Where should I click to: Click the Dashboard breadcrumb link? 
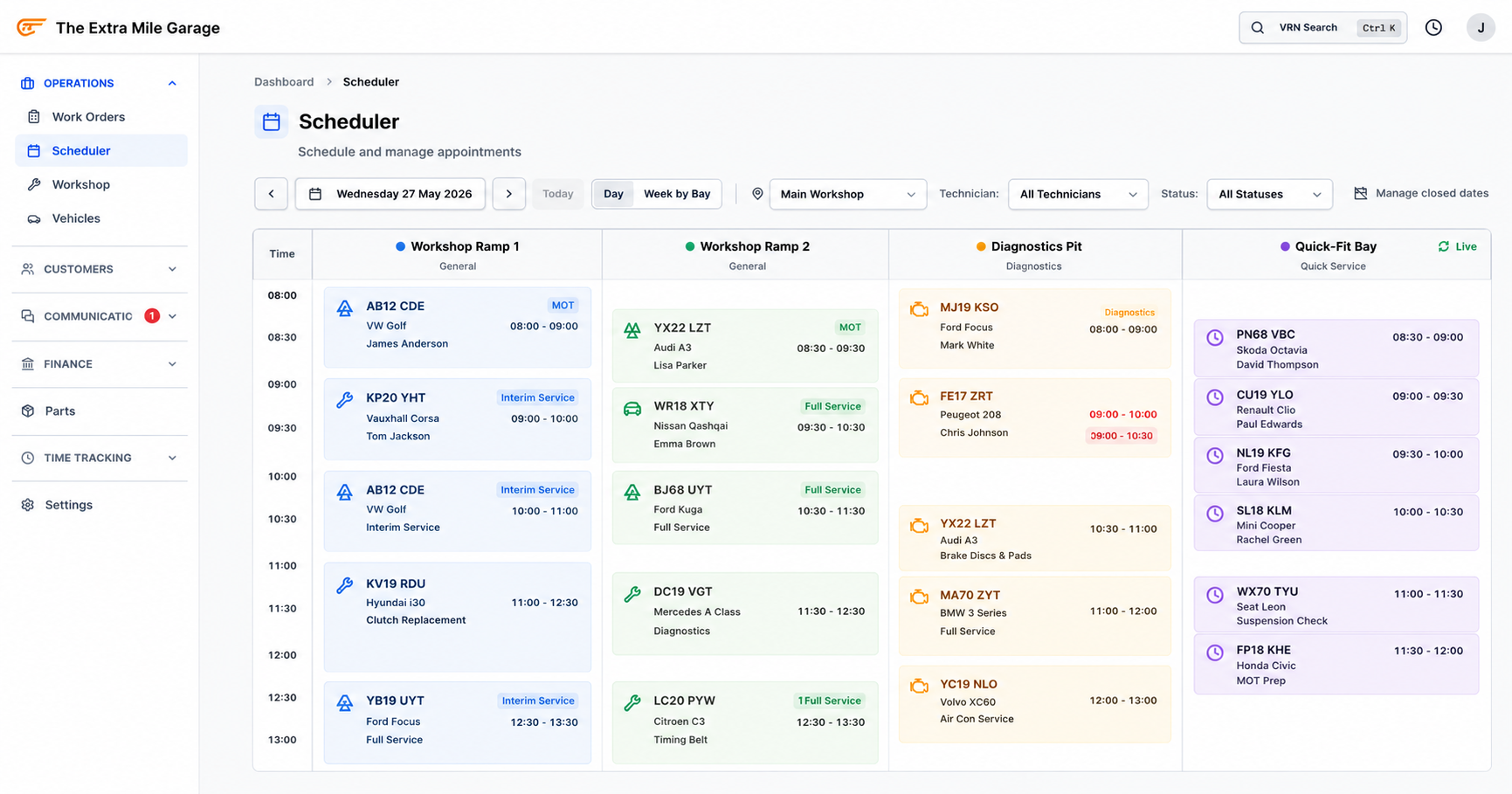[284, 82]
